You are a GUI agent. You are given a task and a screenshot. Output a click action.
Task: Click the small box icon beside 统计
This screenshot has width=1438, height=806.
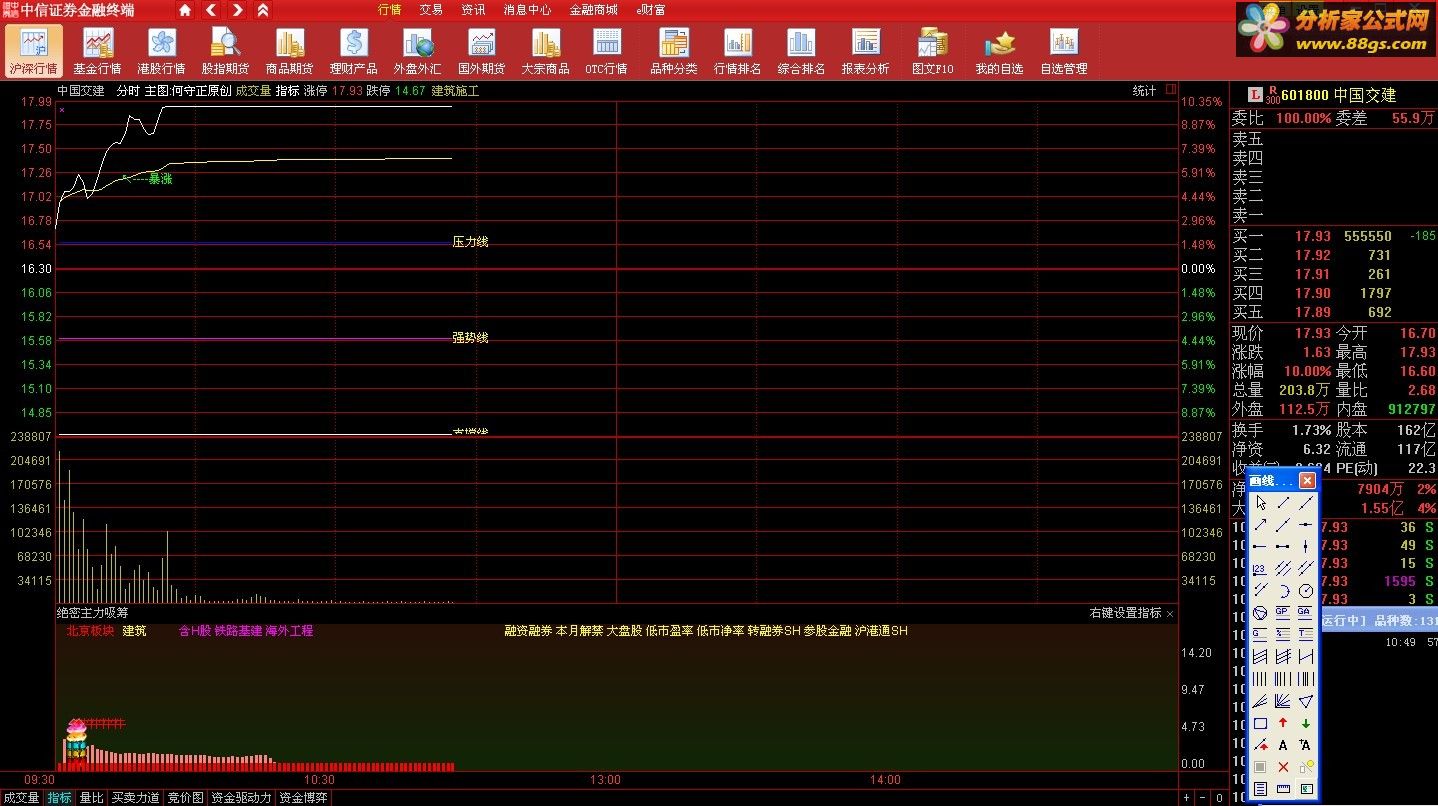(1169, 90)
